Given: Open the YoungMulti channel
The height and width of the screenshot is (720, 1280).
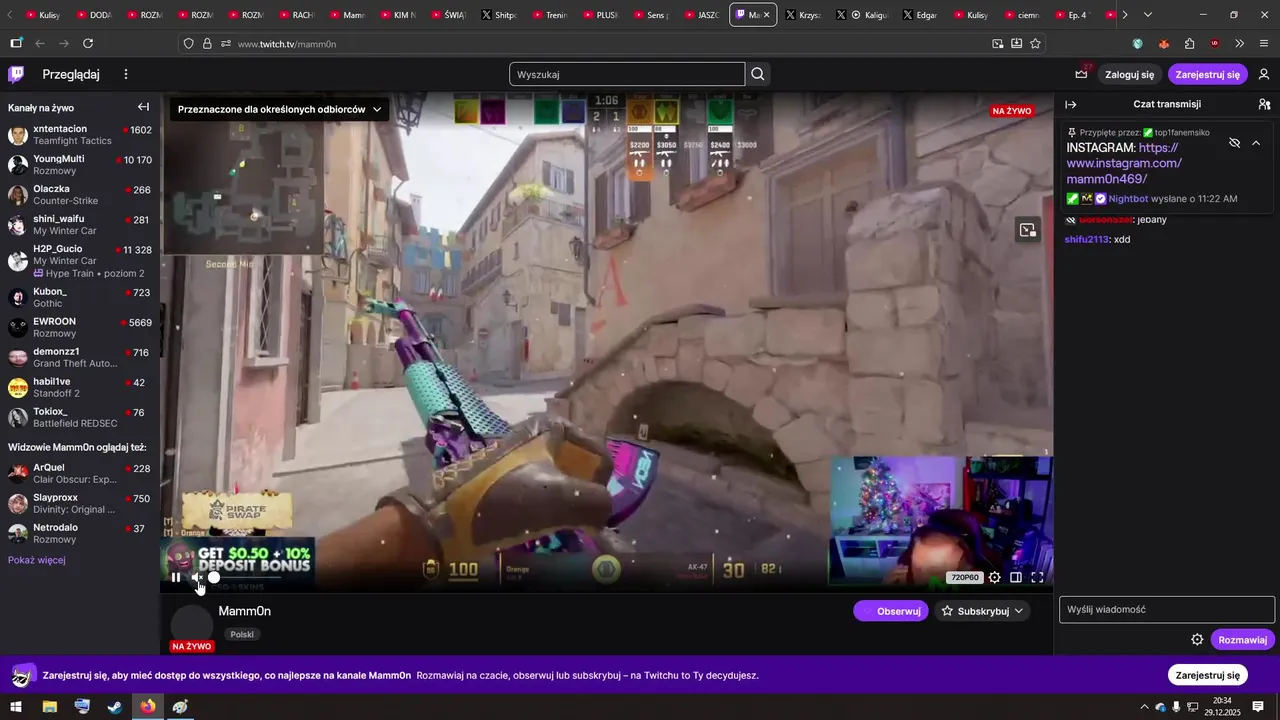Looking at the screenshot, I should tap(80, 165).
